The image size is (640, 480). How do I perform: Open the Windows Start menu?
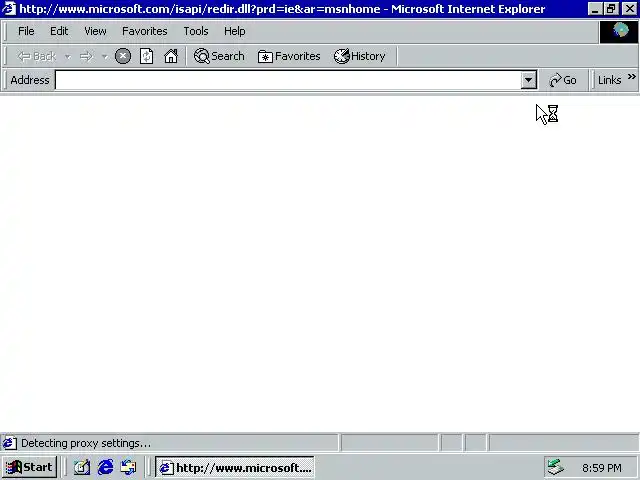coord(29,467)
